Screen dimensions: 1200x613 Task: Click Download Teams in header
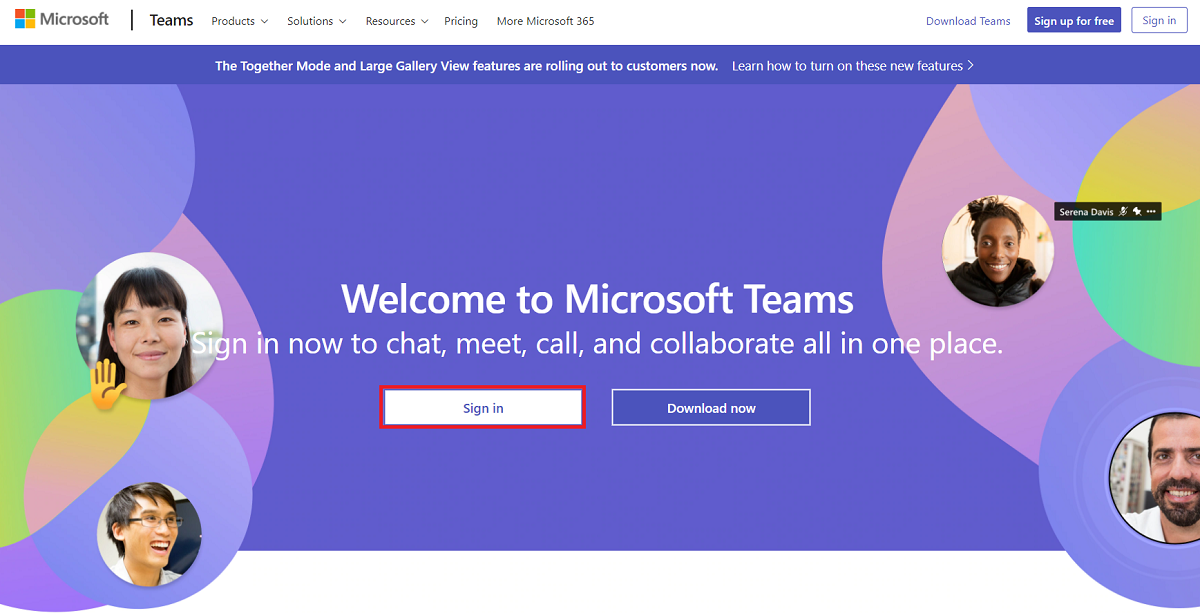pos(968,21)
